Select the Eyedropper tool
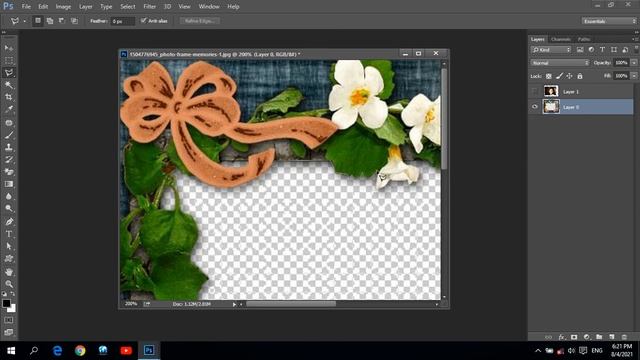640x360 pixels. (x=9, y=109)
